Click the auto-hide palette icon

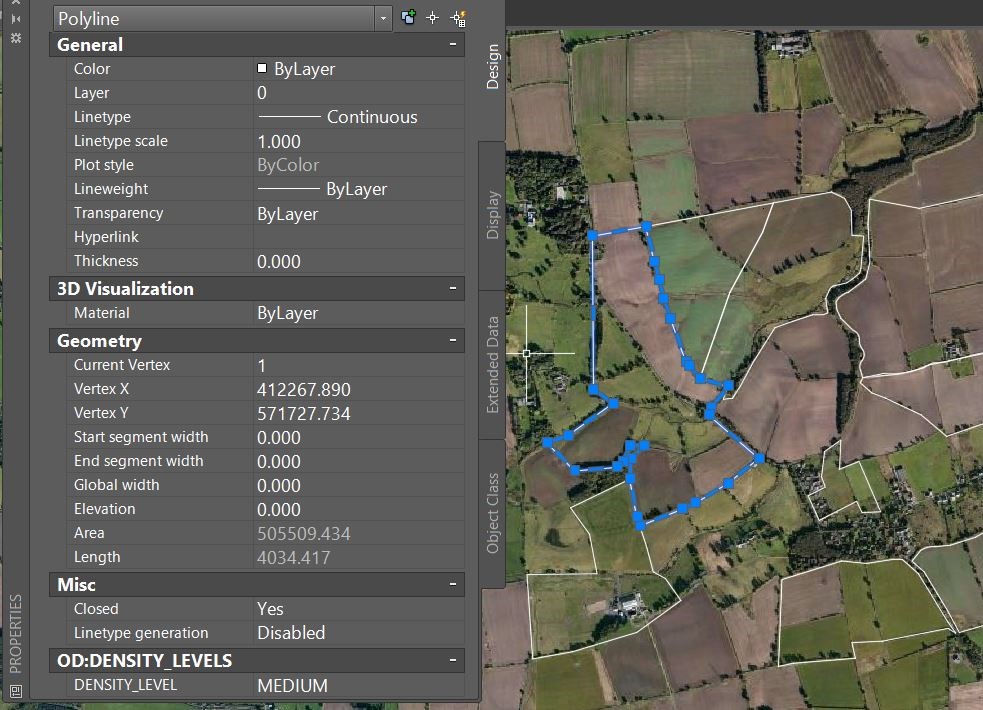click(x=16, y=19)
